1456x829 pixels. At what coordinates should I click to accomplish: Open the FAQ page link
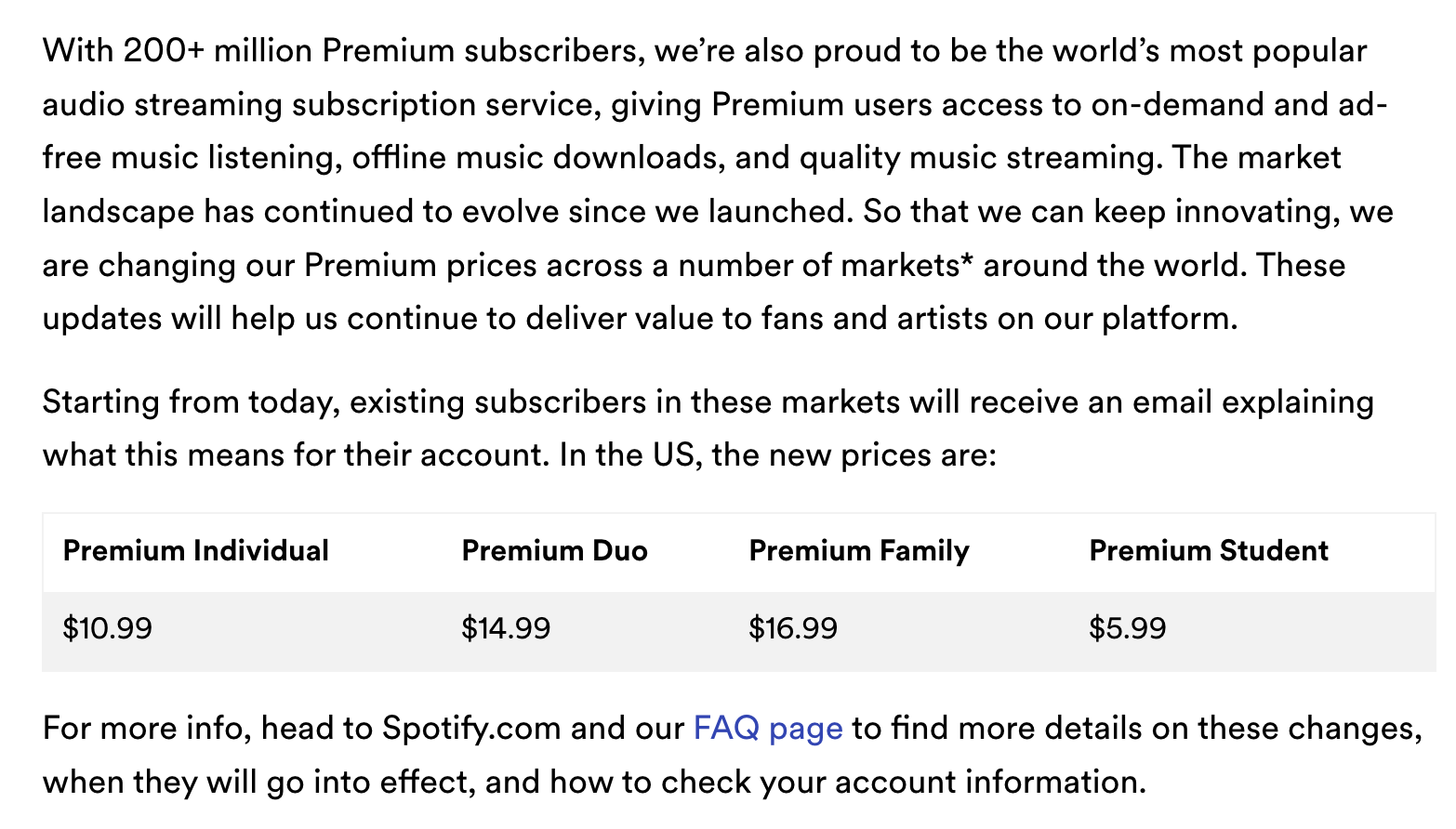click(768, 728)
